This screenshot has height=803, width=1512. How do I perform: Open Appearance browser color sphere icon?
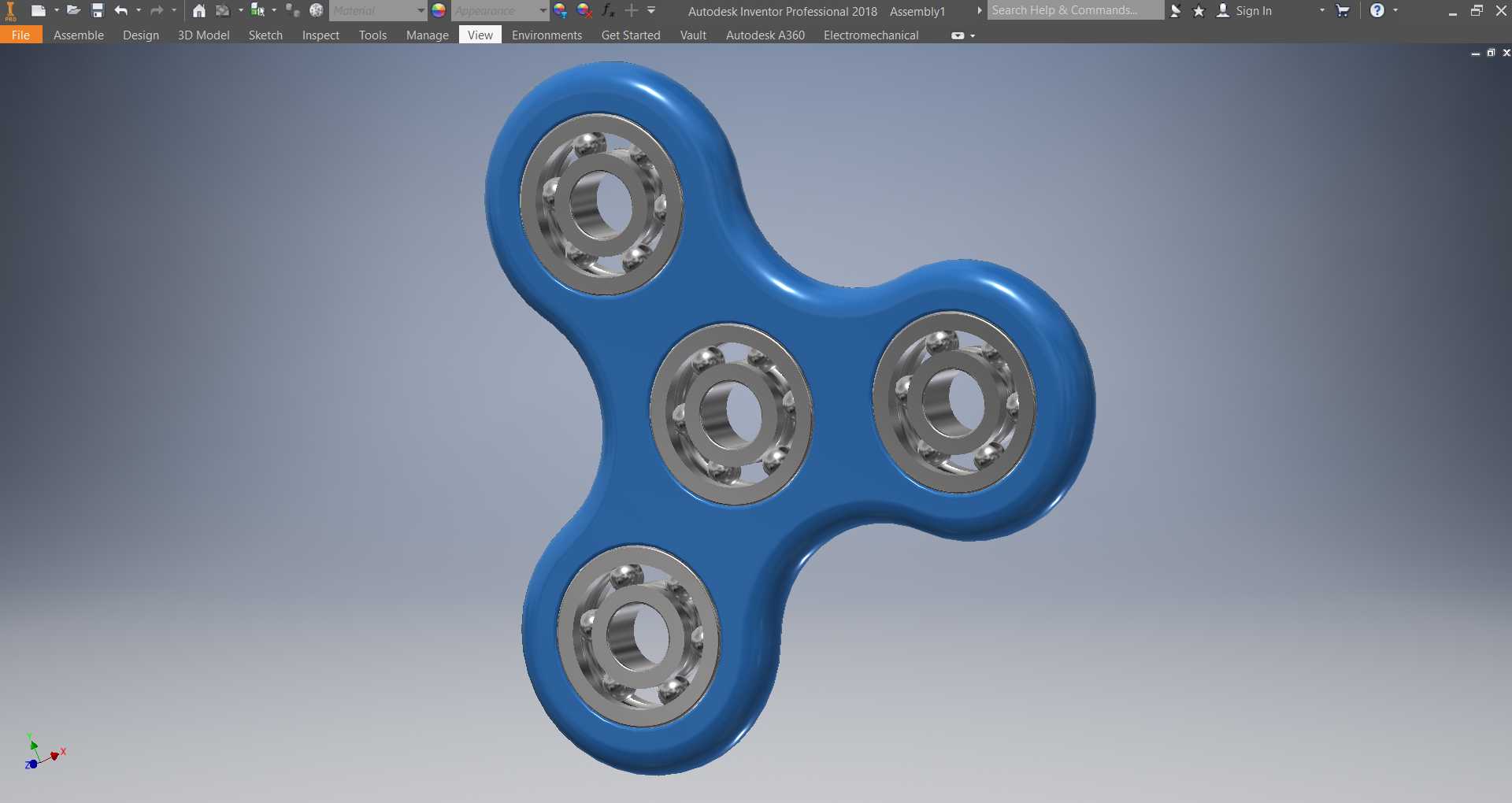439,10
